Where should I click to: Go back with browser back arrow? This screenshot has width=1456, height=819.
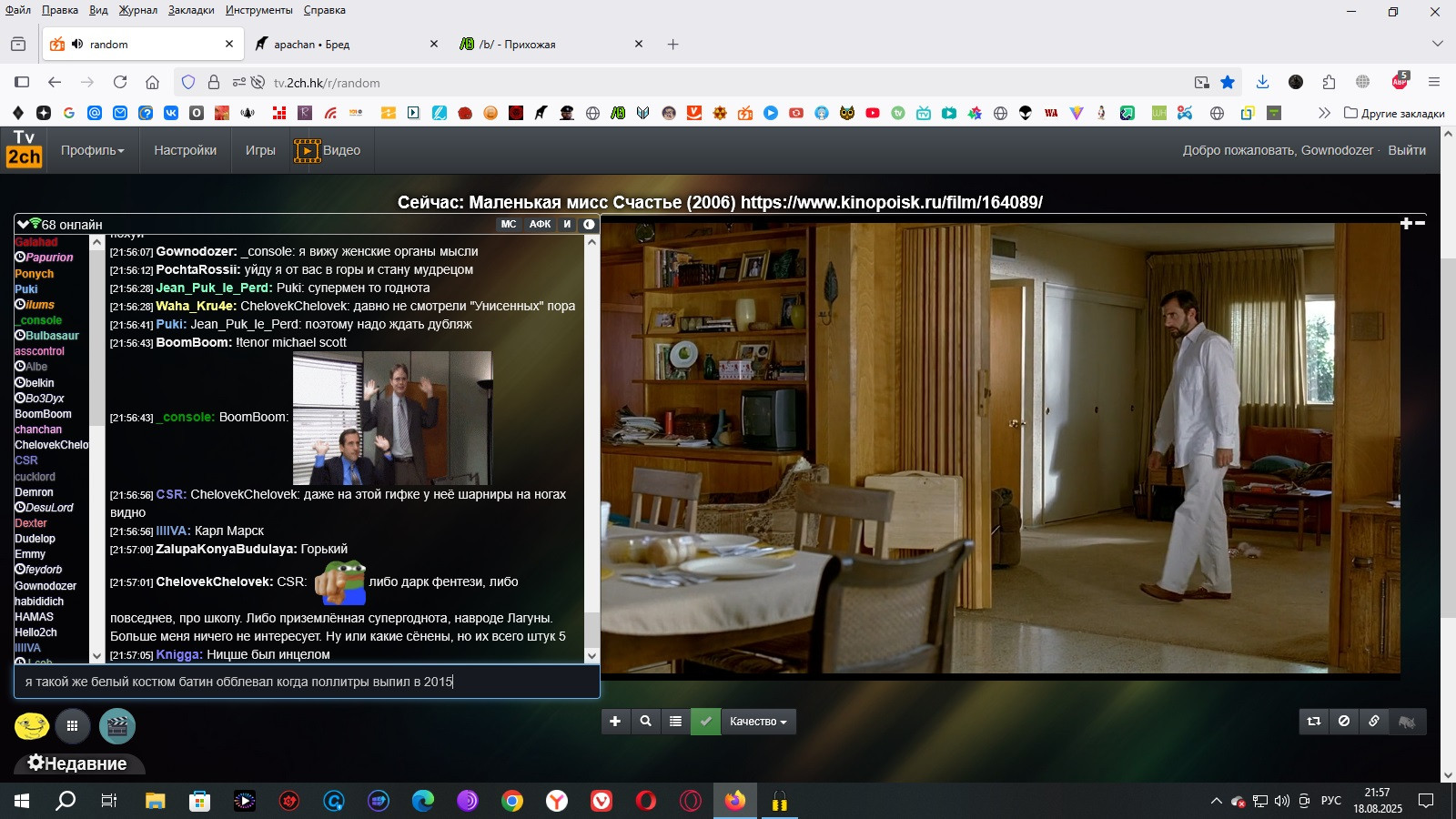pyautogui.click(x=55, y=82)
